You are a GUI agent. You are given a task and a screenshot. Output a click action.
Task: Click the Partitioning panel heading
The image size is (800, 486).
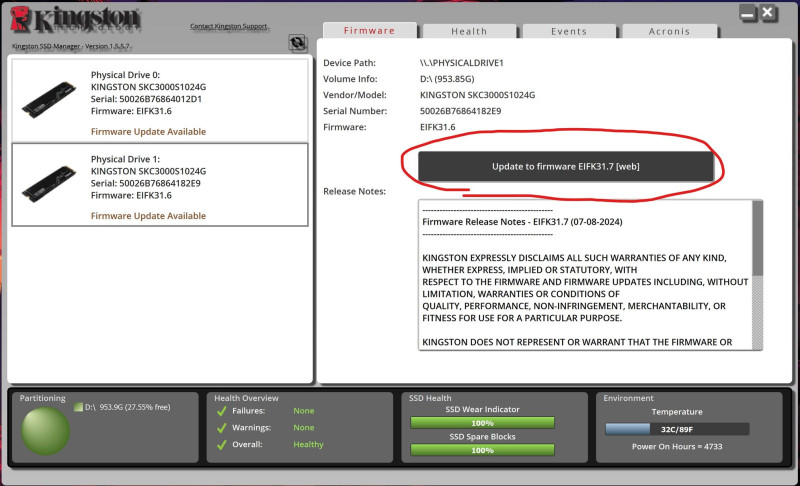coord(42,398)
